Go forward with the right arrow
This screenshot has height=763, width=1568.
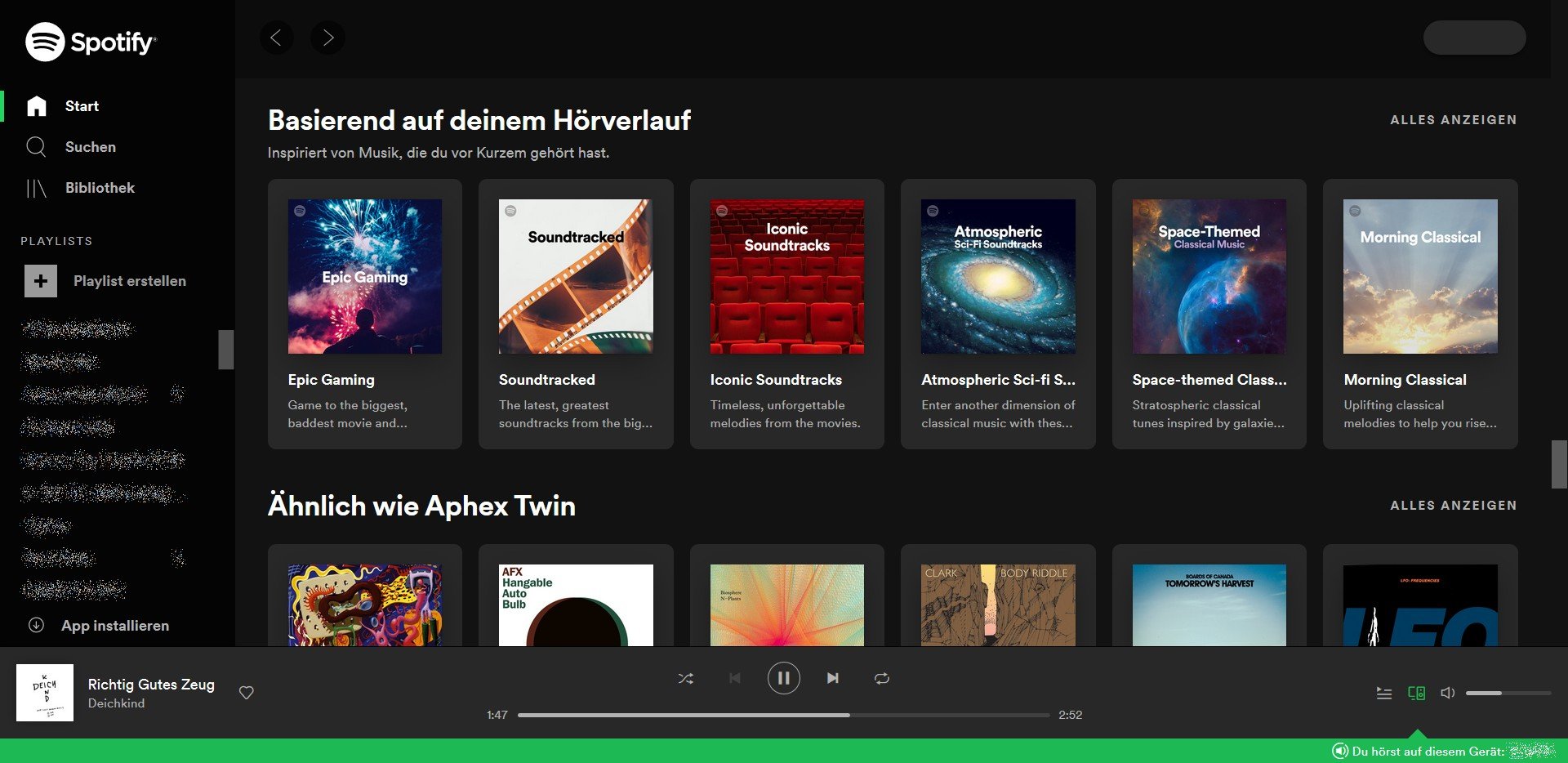point(327,38)
